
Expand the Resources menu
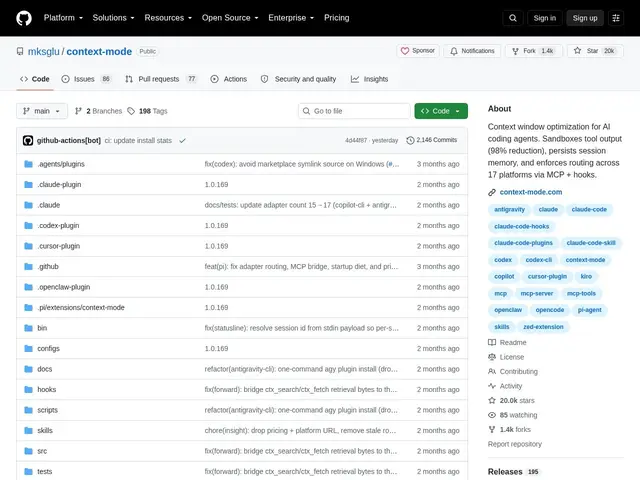tap(168, 18)
